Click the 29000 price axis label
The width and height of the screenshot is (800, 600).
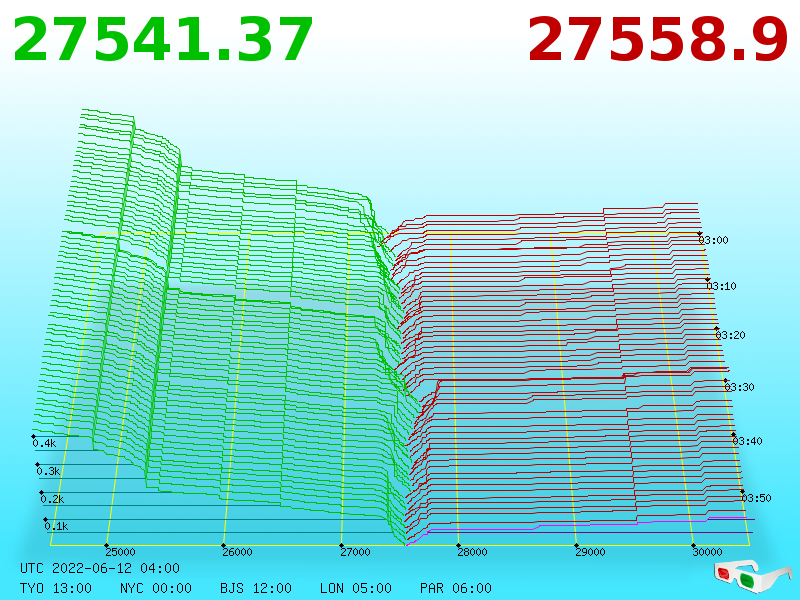590,552
